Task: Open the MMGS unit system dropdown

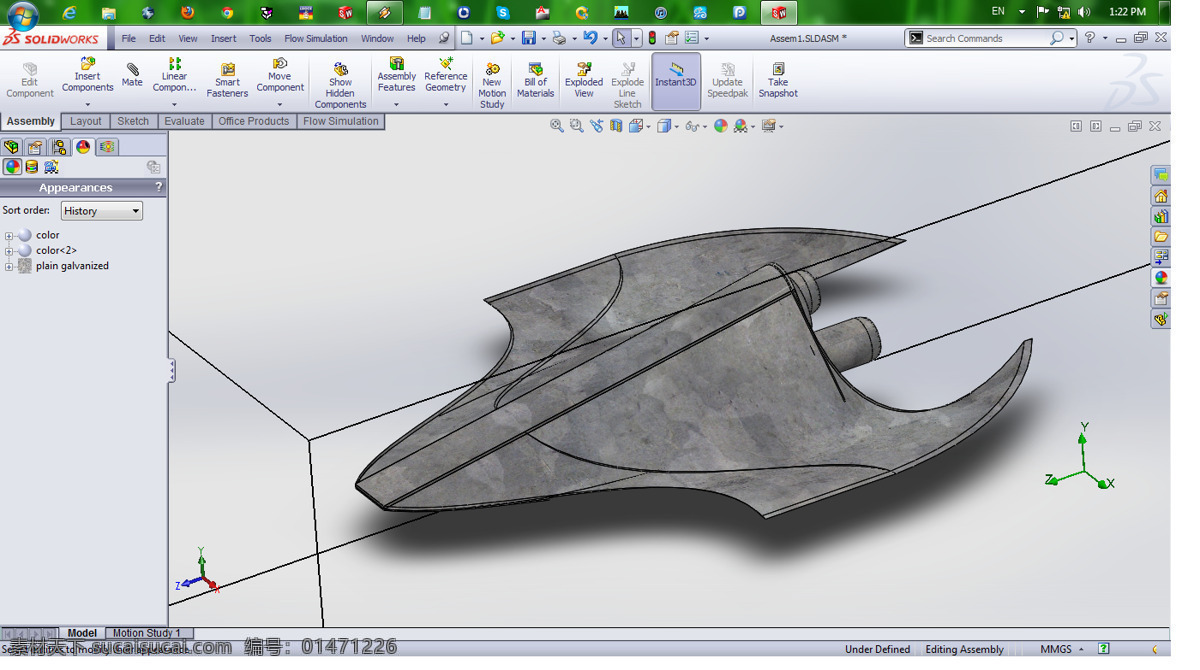Action: tap(1062, 649)
